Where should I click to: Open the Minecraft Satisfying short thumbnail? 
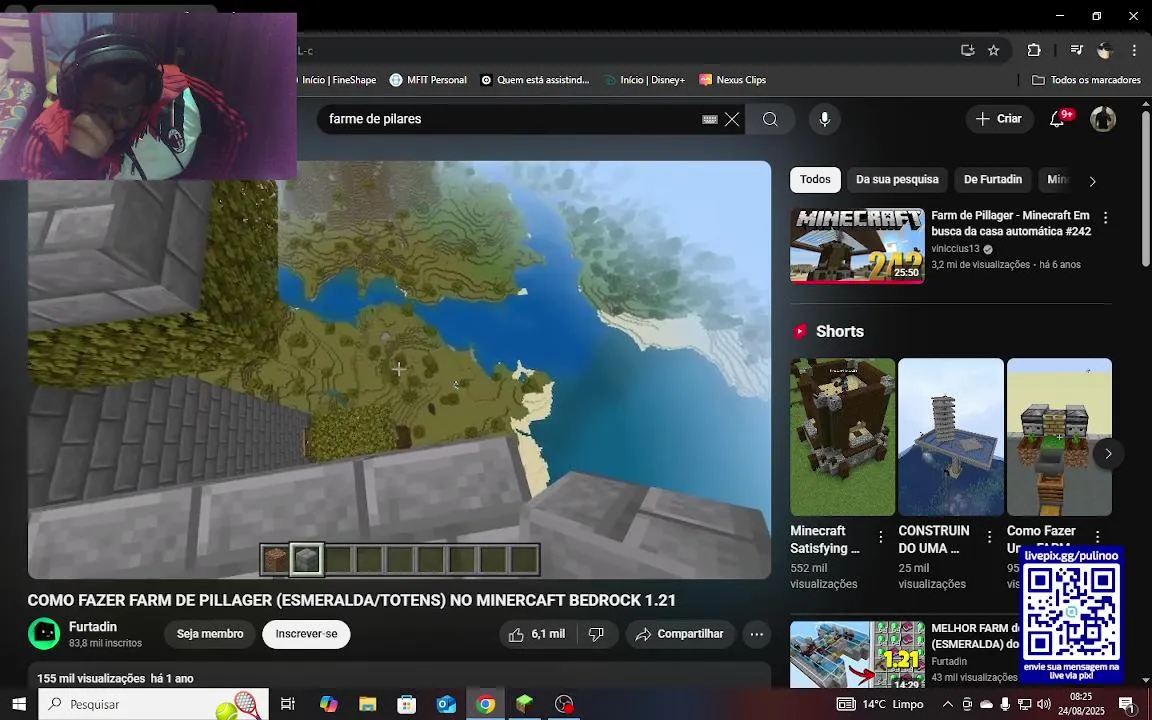tap(843, 437)
